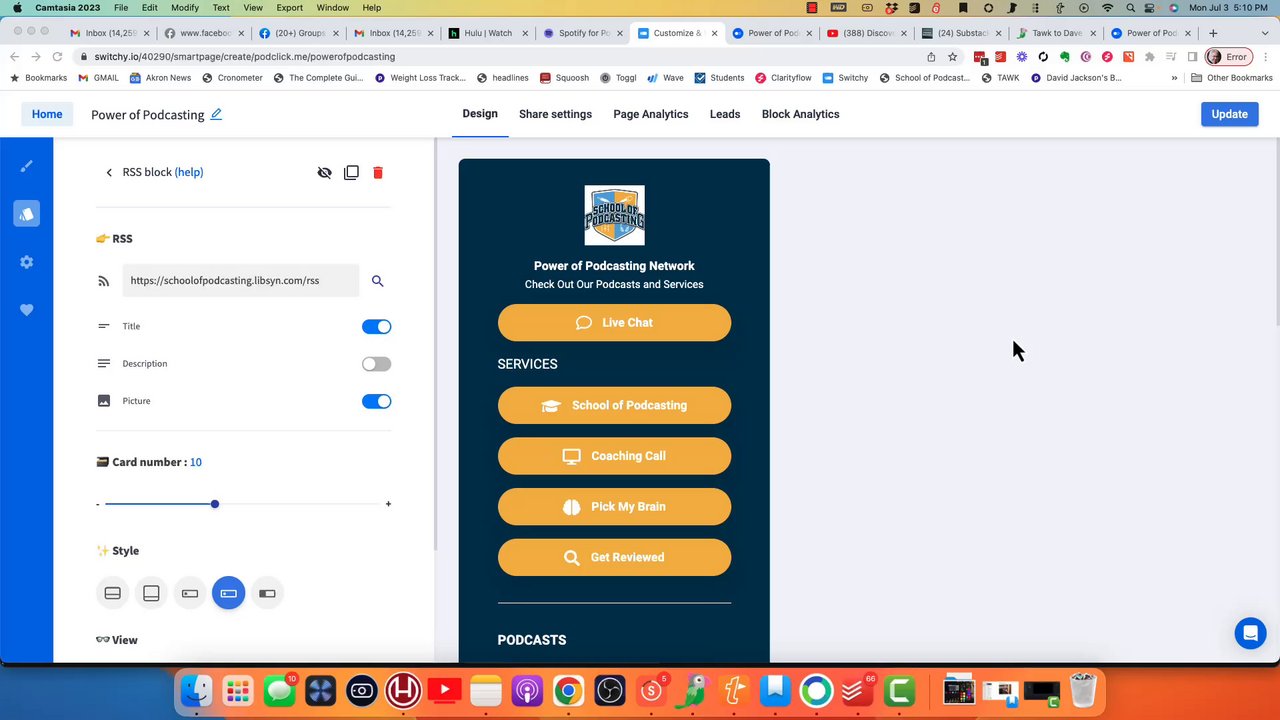Go back from RSS block panel
1280x720 pixels.
[x=109, y=173]
